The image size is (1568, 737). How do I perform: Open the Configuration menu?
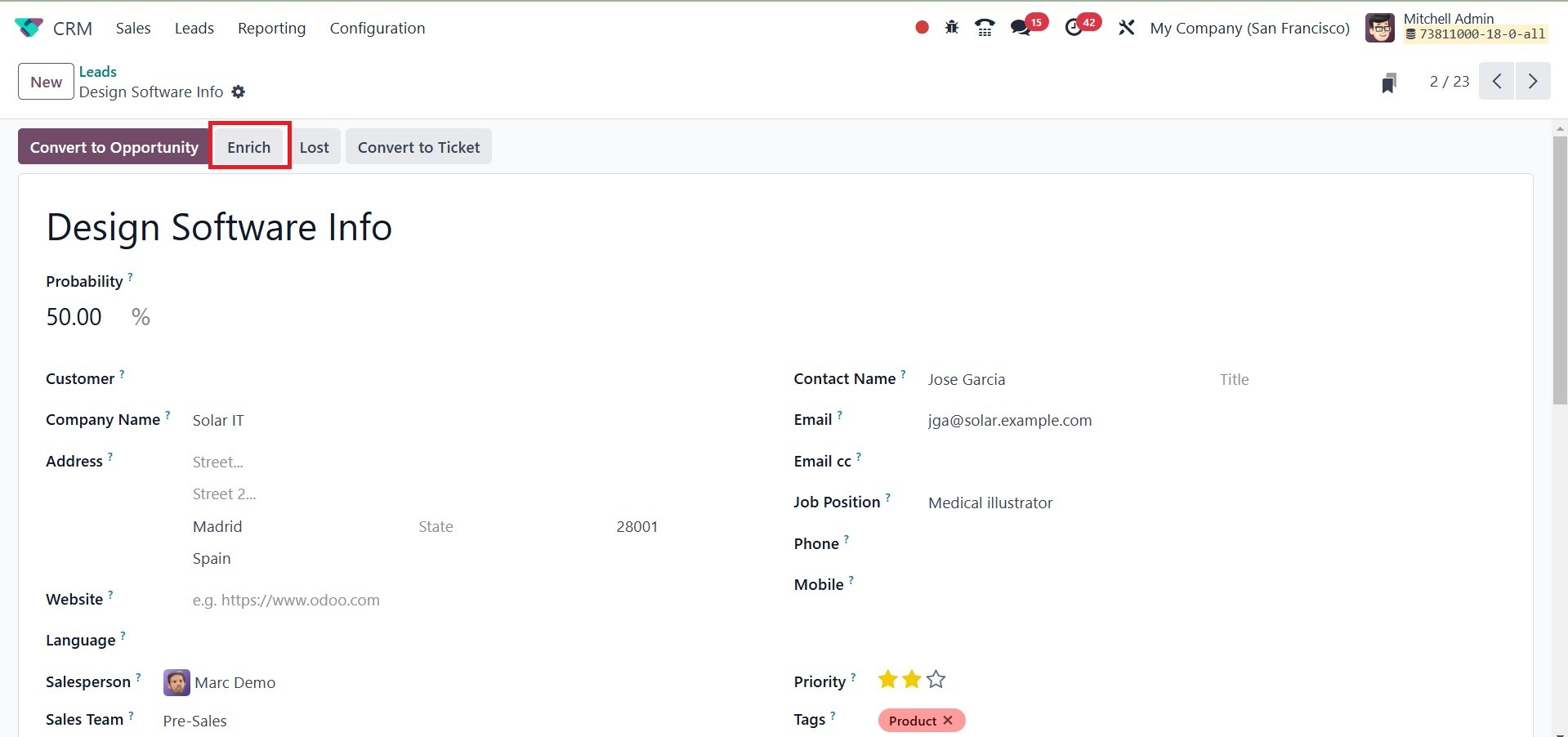377,28
